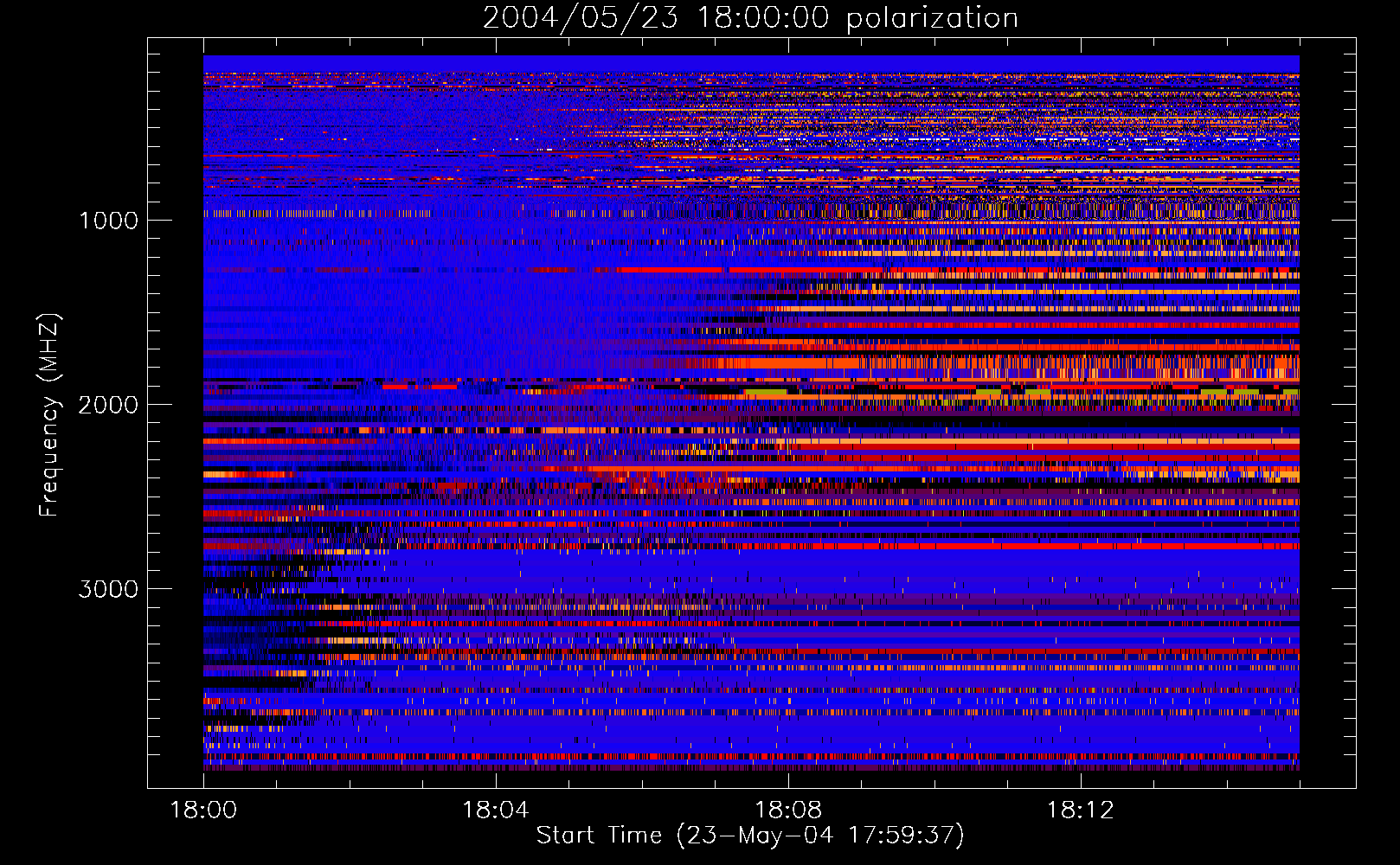Click the 3000 frequency tick label

coord(108,589)
